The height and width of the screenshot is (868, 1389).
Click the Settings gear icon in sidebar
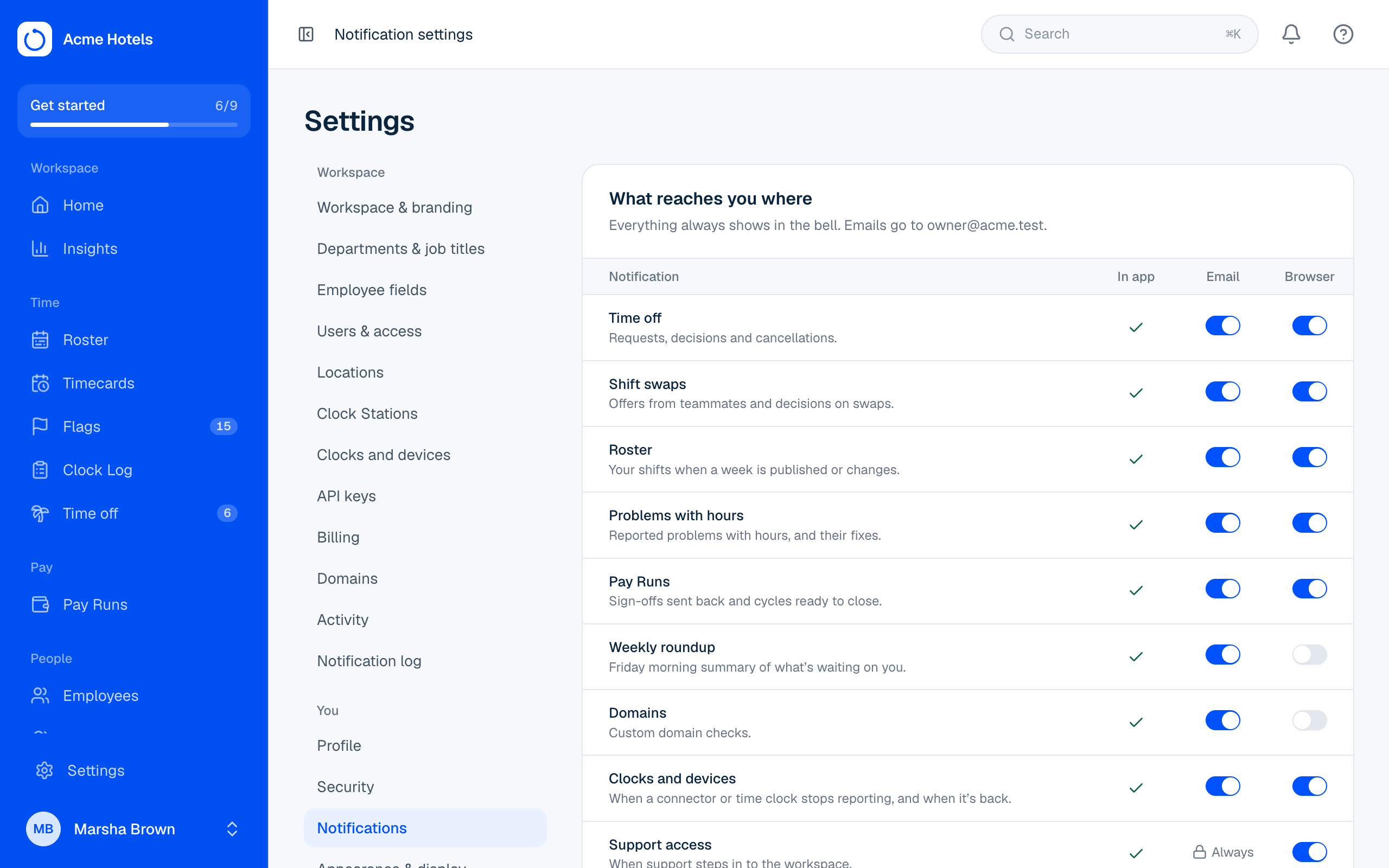coord(44,770)
